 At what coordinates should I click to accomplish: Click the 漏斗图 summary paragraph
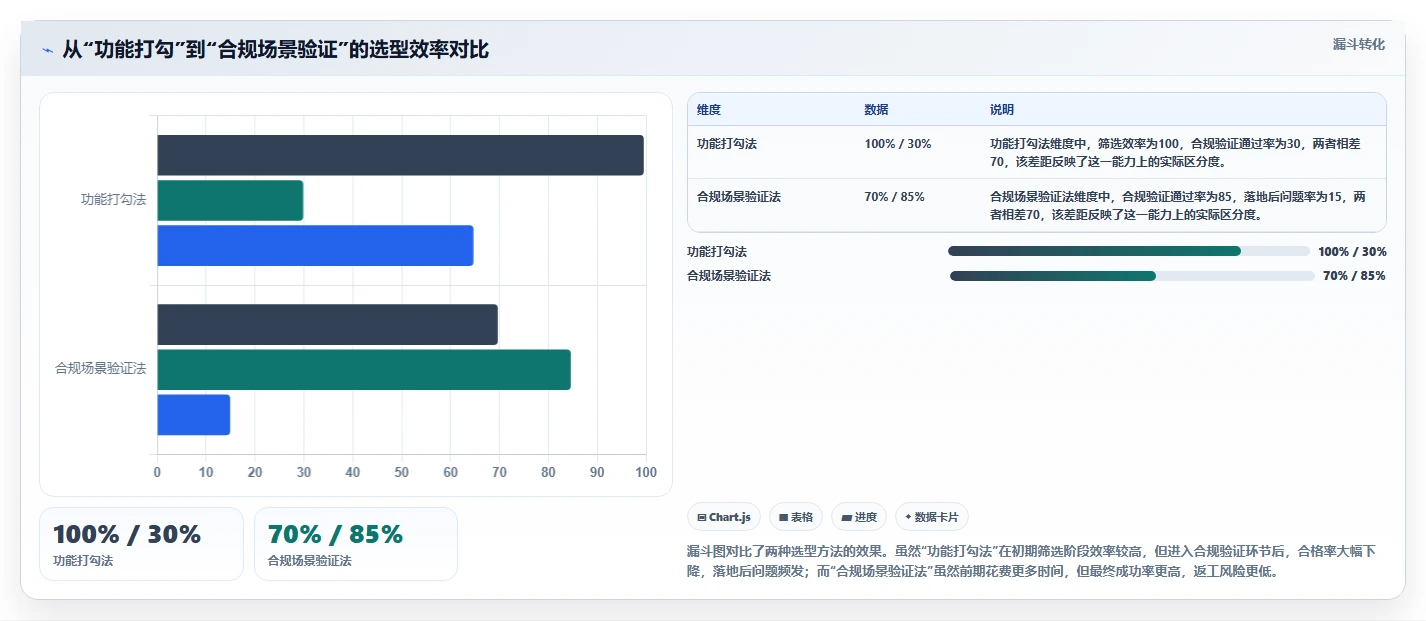click(1032, 562)
